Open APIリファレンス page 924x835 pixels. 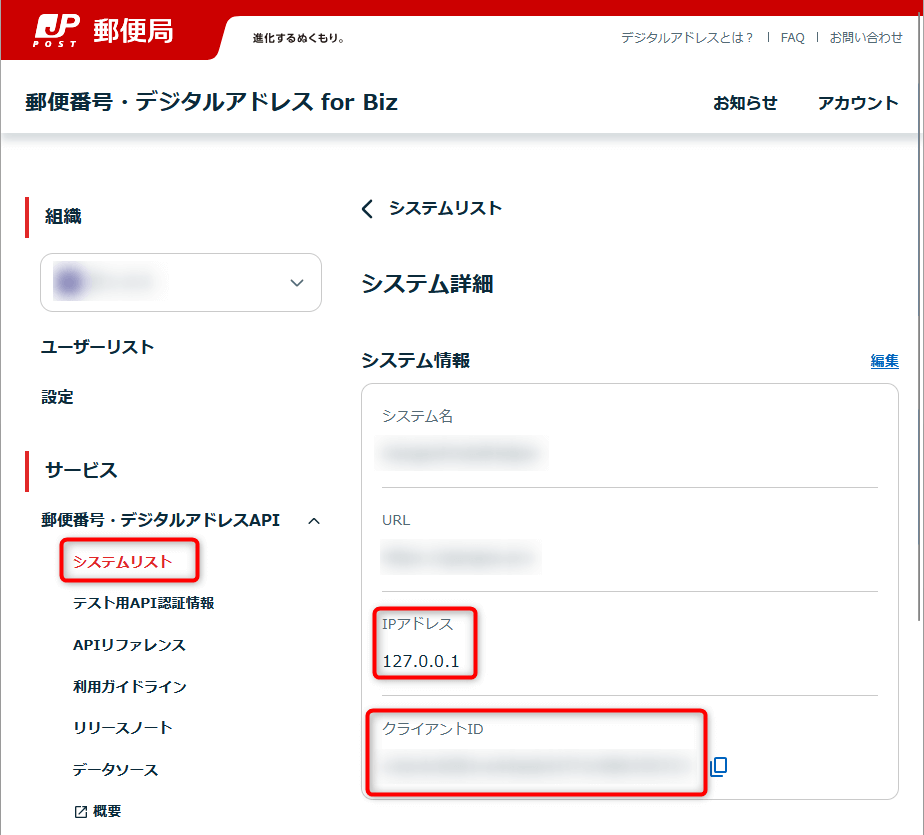129,645
